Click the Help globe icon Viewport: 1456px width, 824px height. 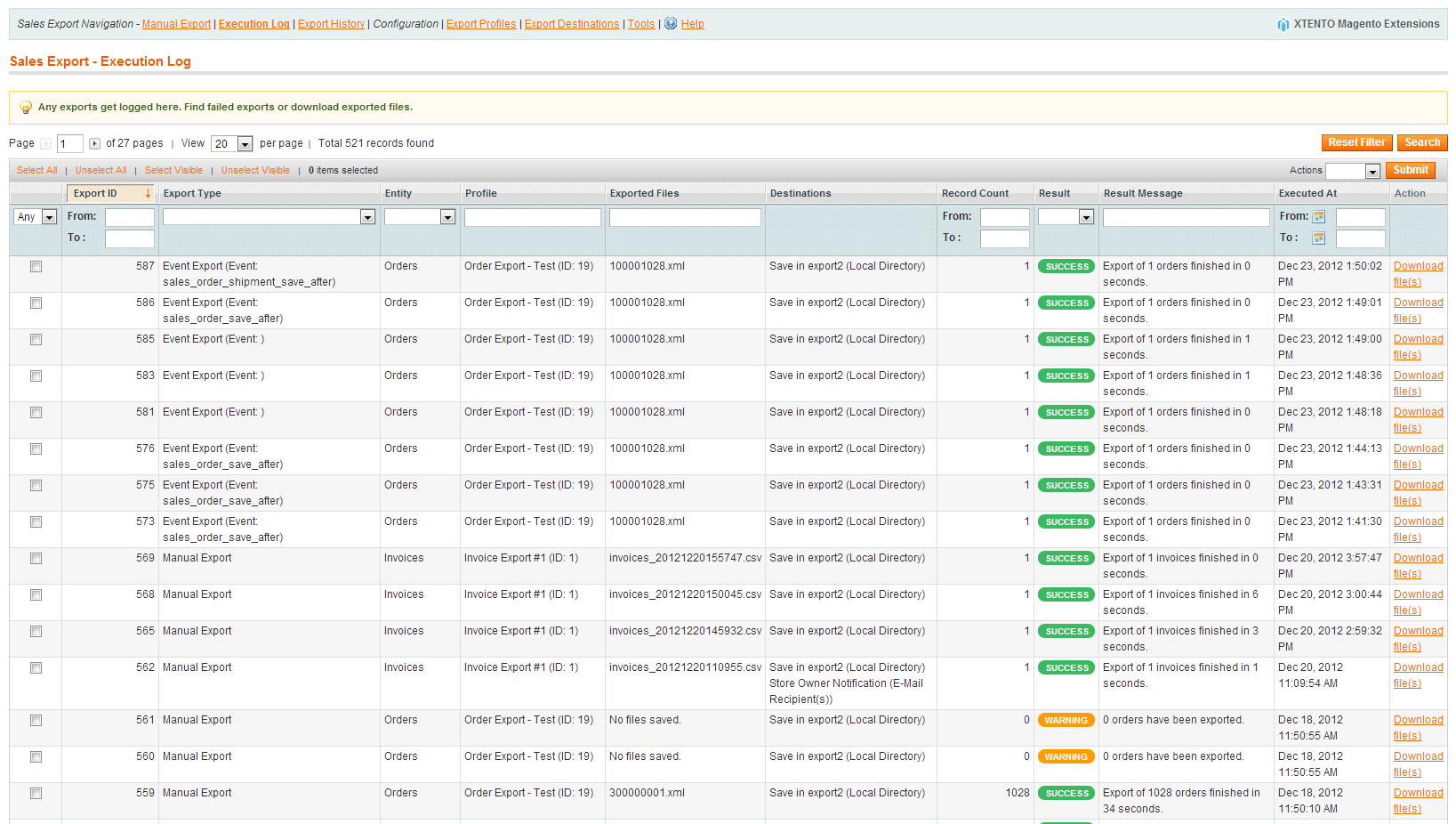(x=671, y=24)
